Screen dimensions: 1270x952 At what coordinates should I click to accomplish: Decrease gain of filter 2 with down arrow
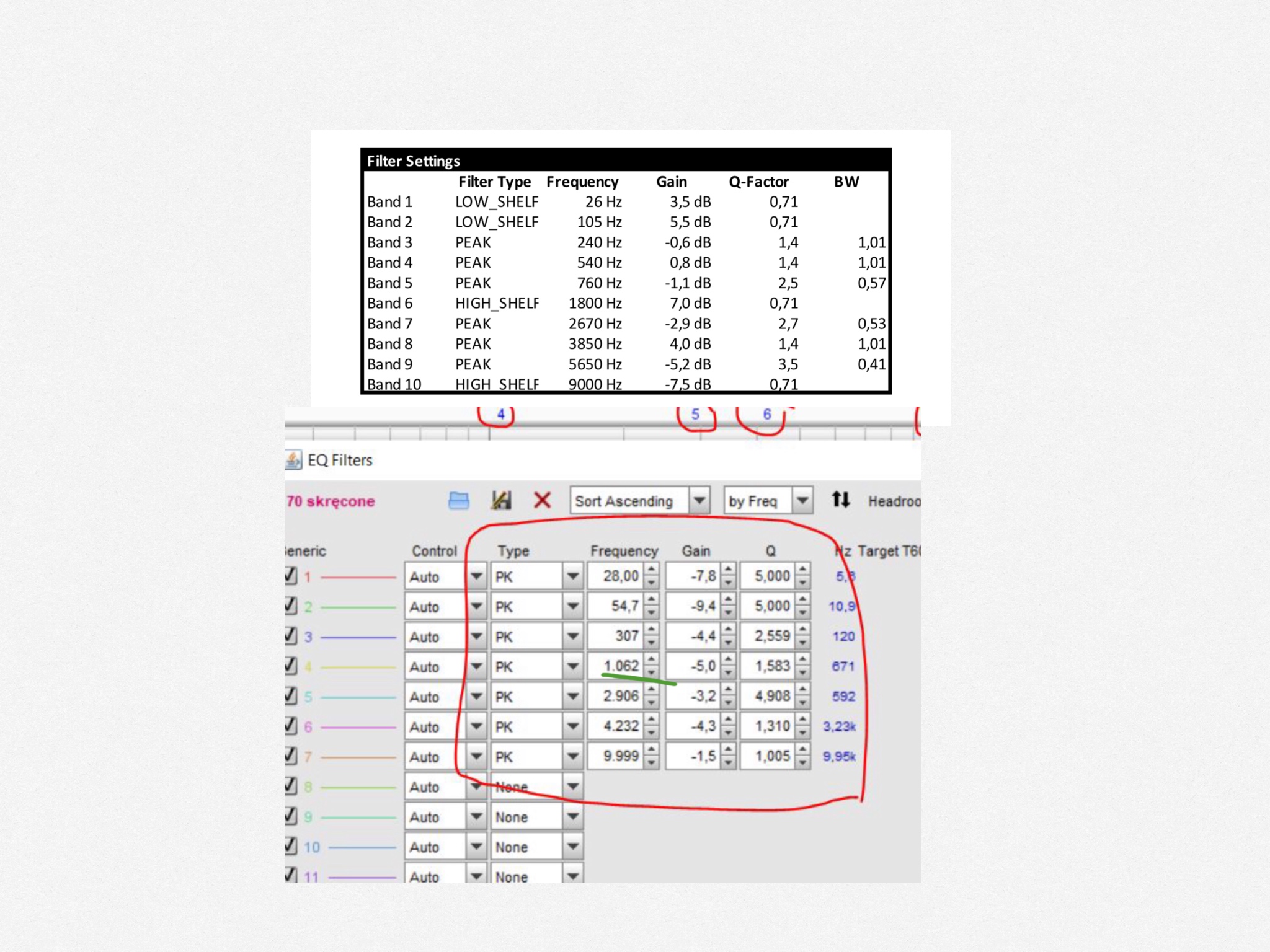click(x=729, y=612)
